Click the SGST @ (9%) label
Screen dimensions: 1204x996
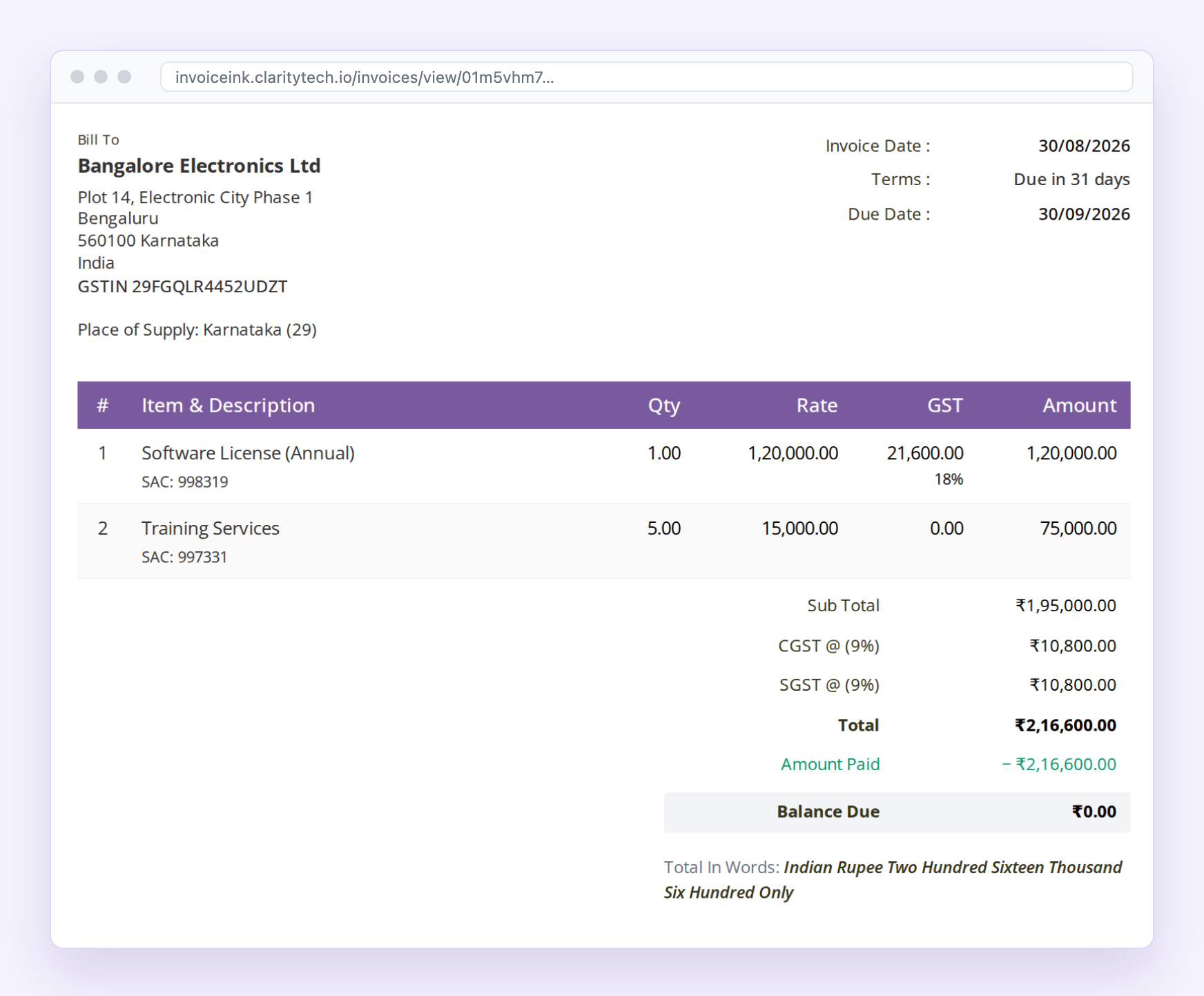click(829, 685)
